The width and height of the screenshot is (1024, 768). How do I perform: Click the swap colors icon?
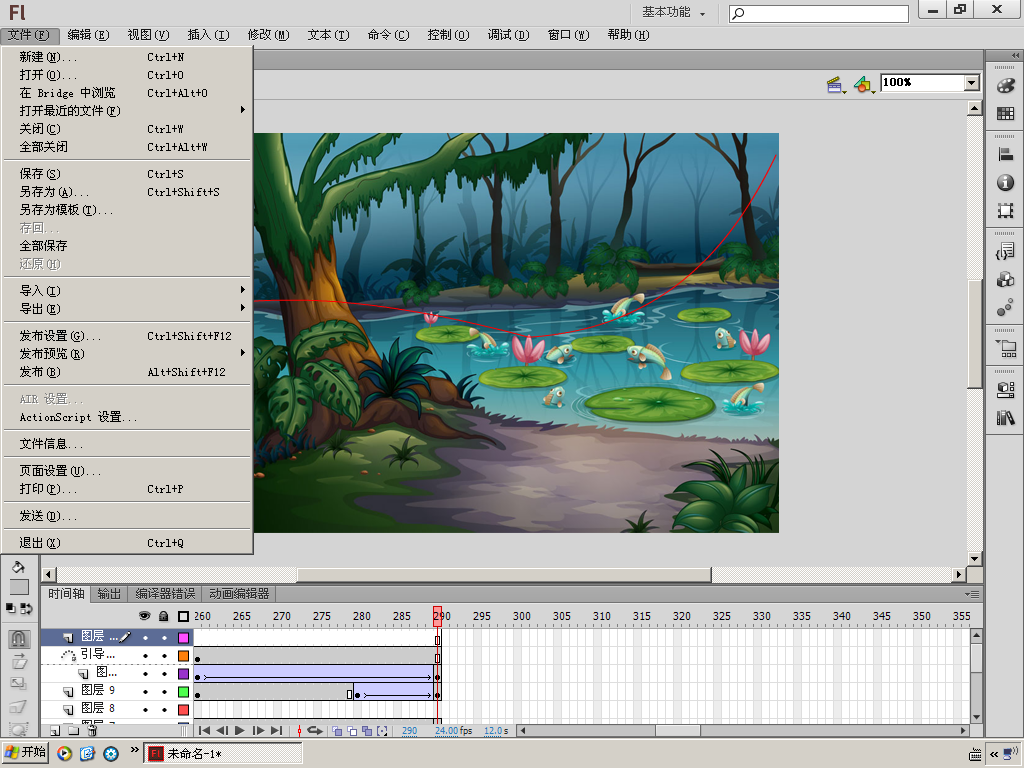pyautogui.click(x=26, y=608)
